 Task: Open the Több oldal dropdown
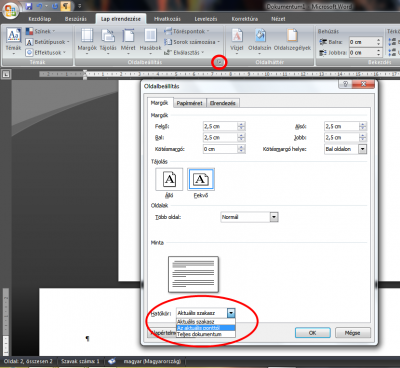(x=249, y=217)
